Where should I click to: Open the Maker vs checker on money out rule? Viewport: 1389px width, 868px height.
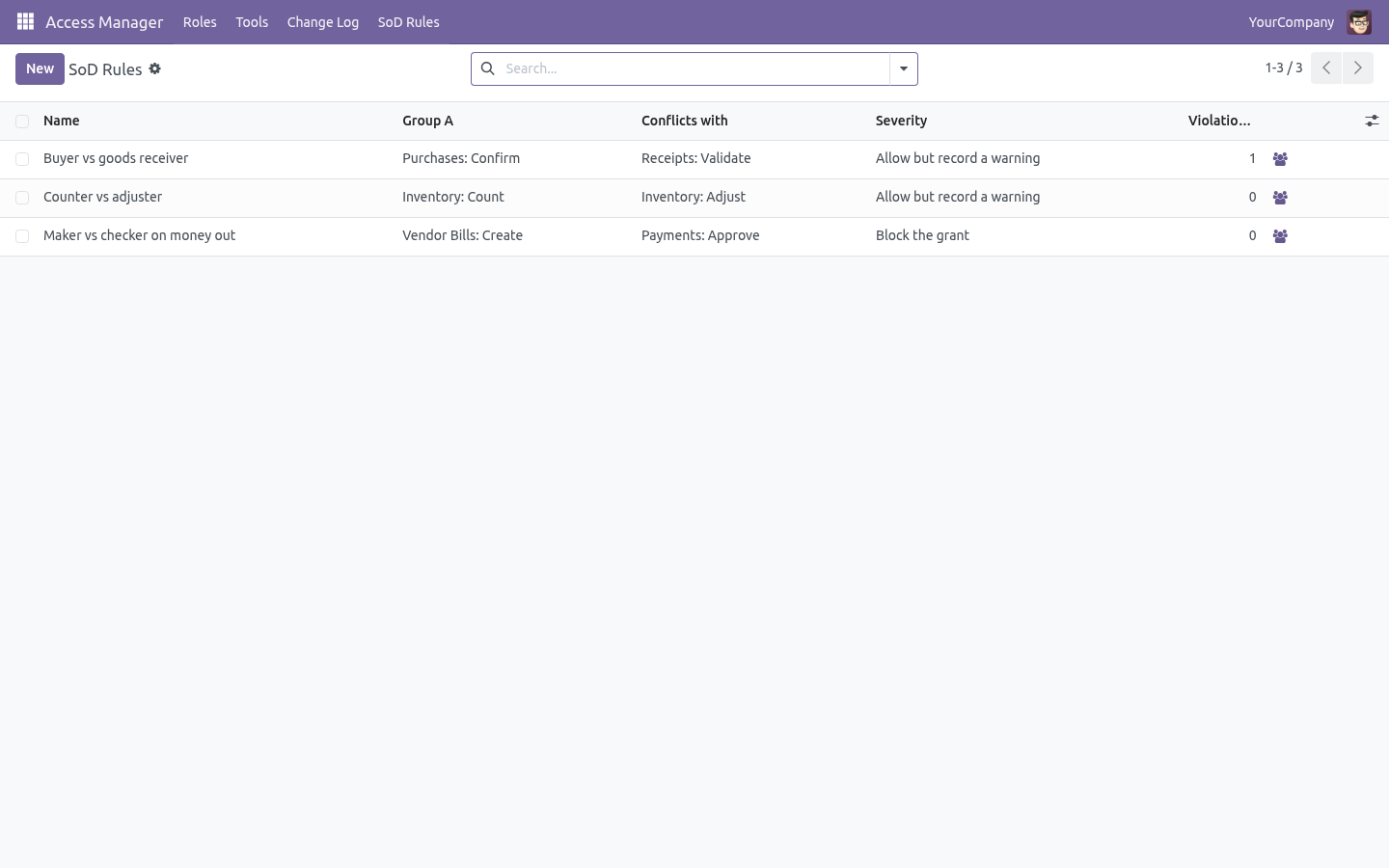coord(139,235)
